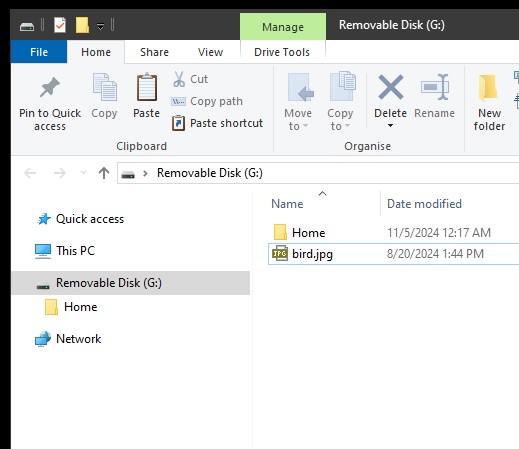The width and height of the screenshot is (519, 449).
Task: Open the Recent locations dropdown chevron
Action: point(83,173)
